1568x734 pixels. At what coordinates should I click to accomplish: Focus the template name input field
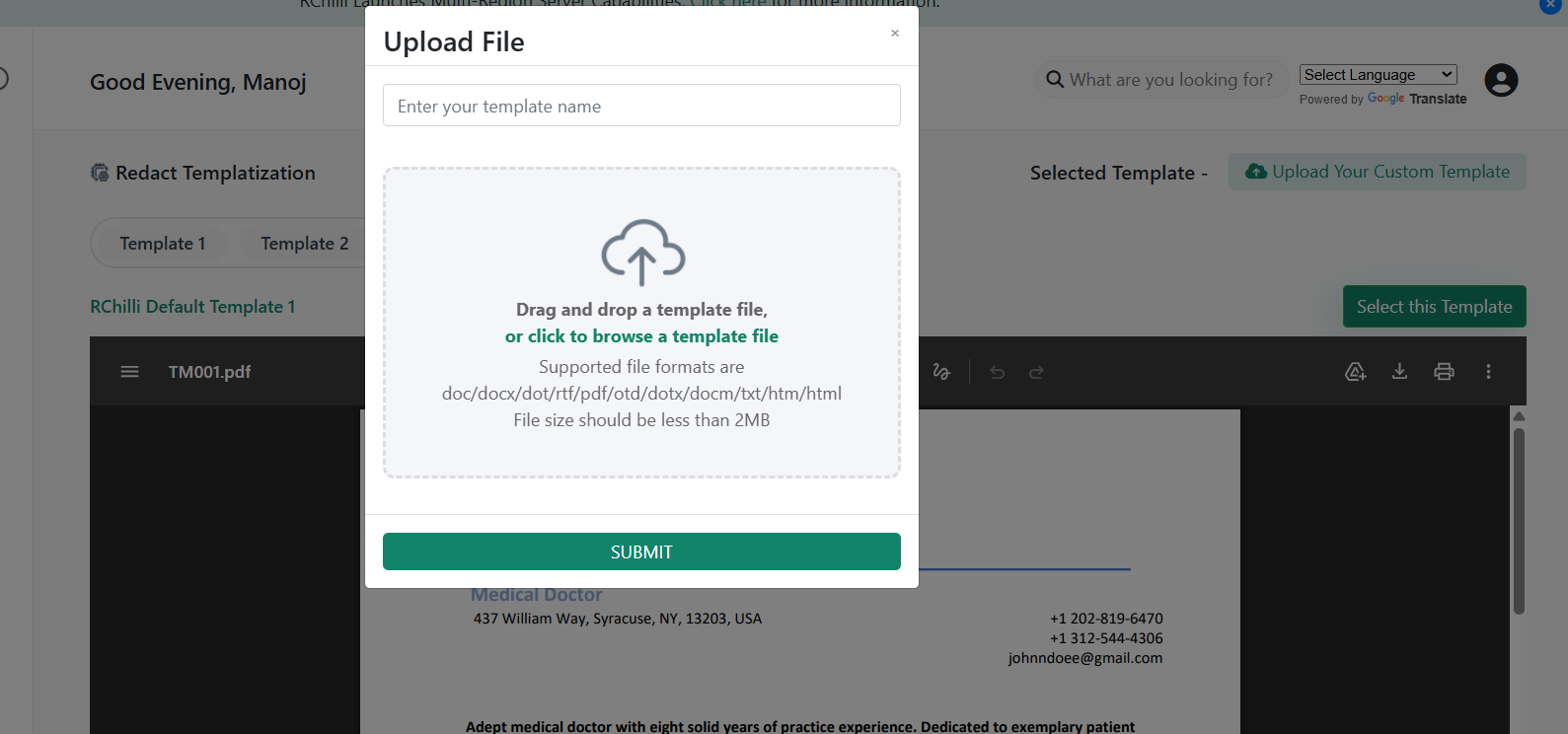pyautogui.click(x=641, y=106)
